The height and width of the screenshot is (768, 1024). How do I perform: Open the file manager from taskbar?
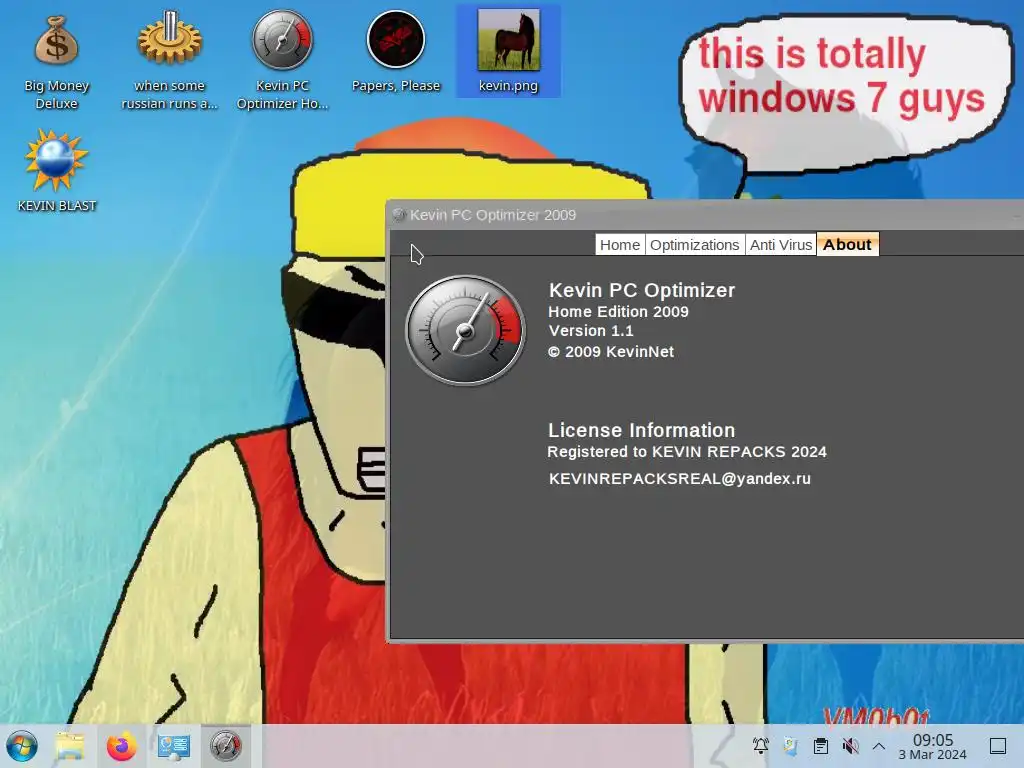pyautogui.click(x=70, y=746)
